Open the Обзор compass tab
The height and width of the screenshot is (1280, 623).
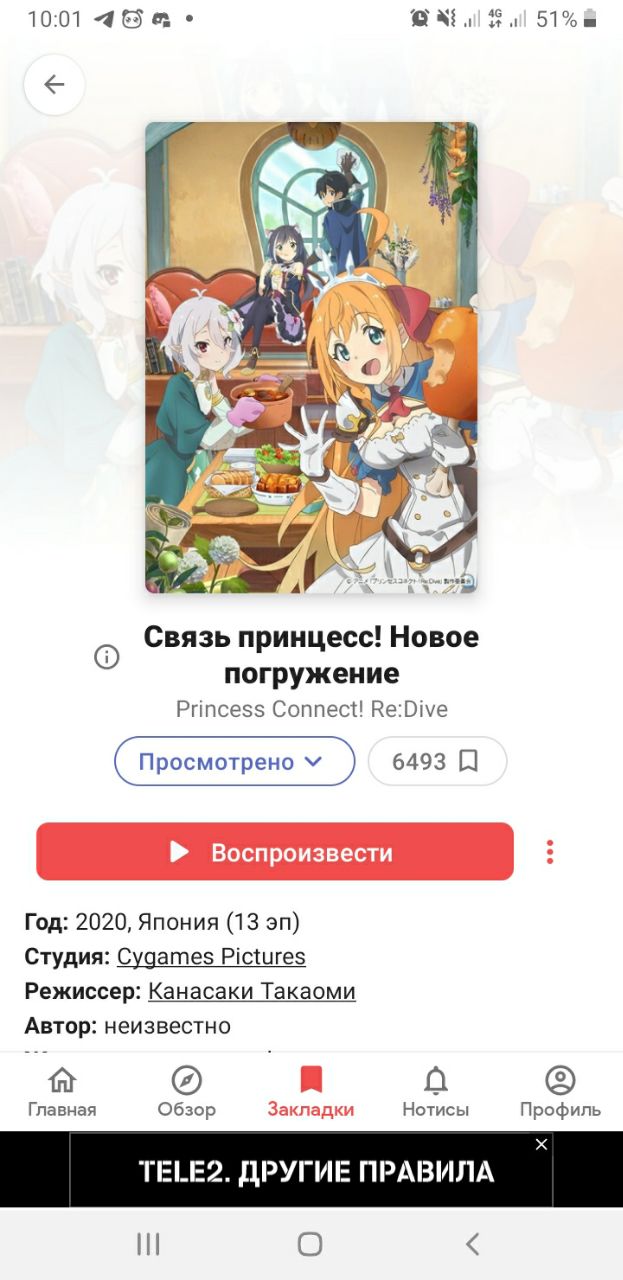(x=186, y=1091)
